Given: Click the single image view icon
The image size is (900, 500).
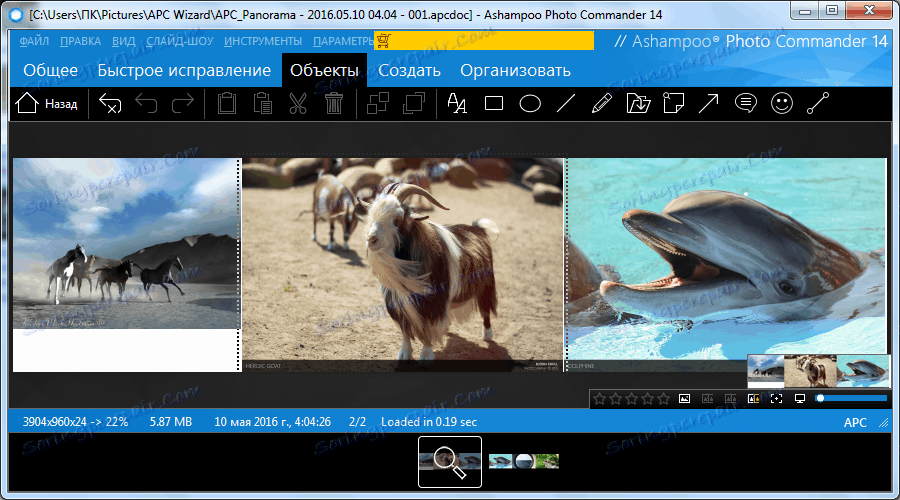Looking at the screenshot, I should [x=684, y=398].
